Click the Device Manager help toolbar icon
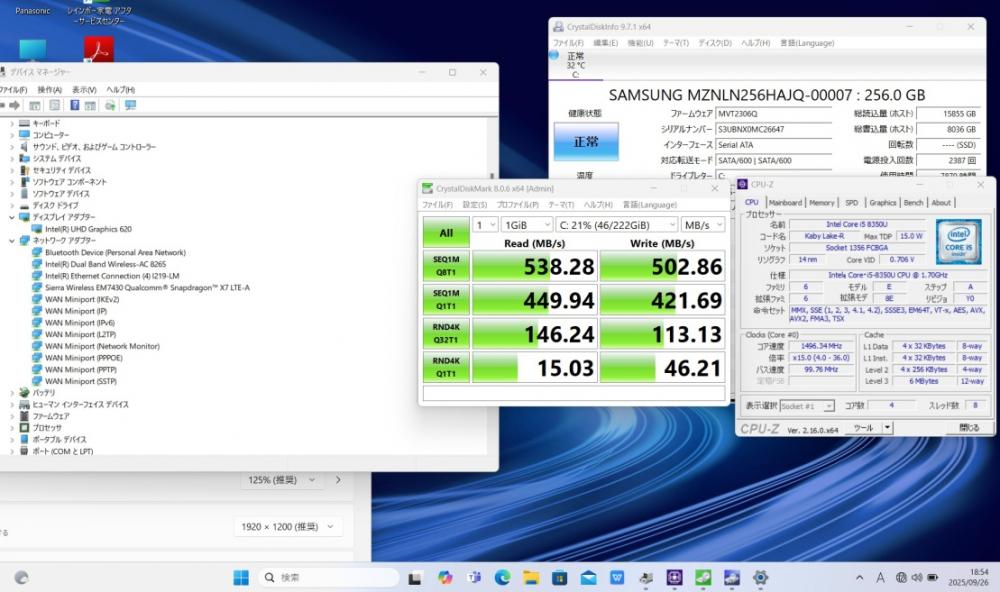The width and height of the screenshot is (1000, 592). (x=76, y=105)
